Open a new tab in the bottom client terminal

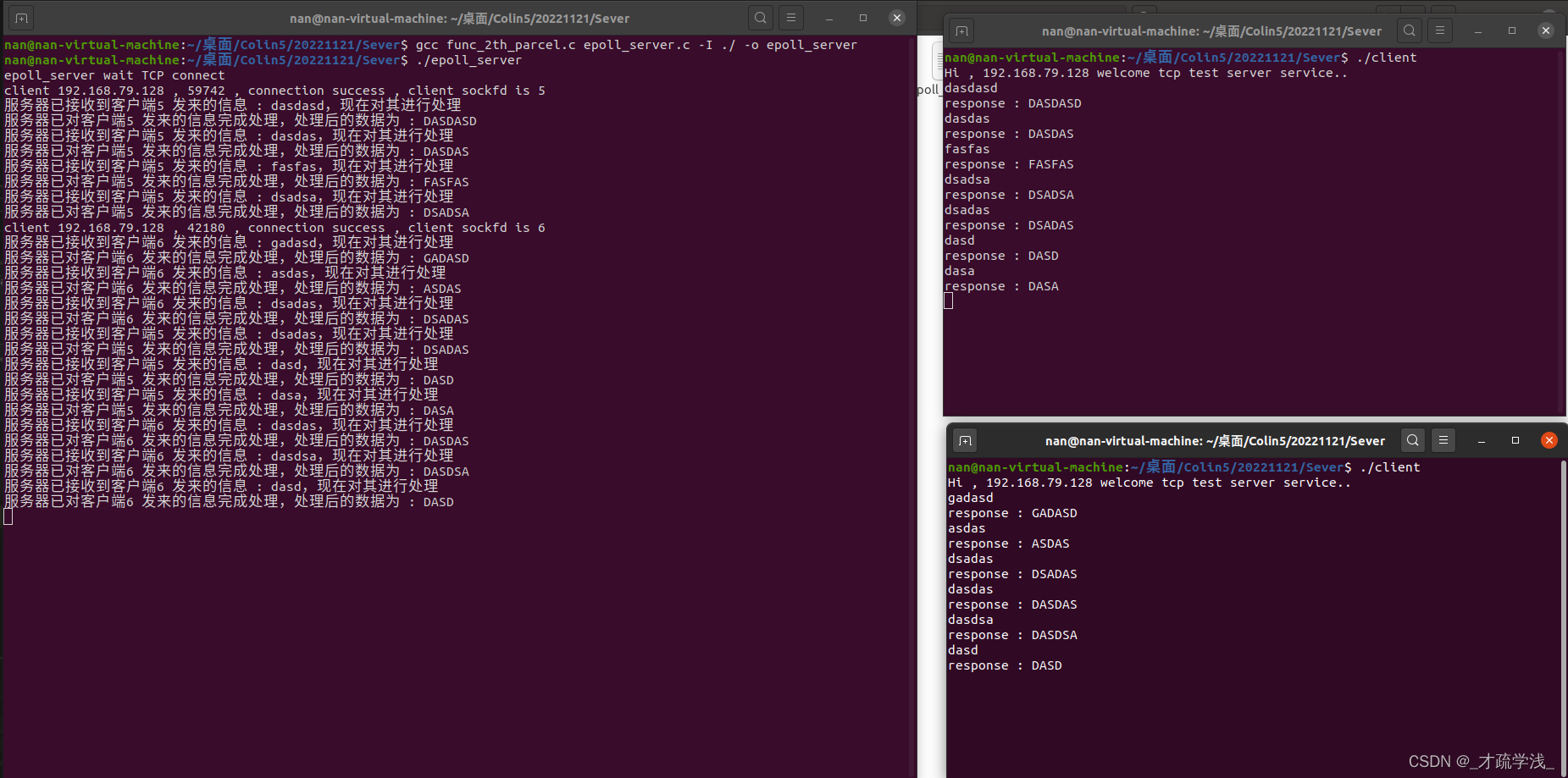pos(965,440)
